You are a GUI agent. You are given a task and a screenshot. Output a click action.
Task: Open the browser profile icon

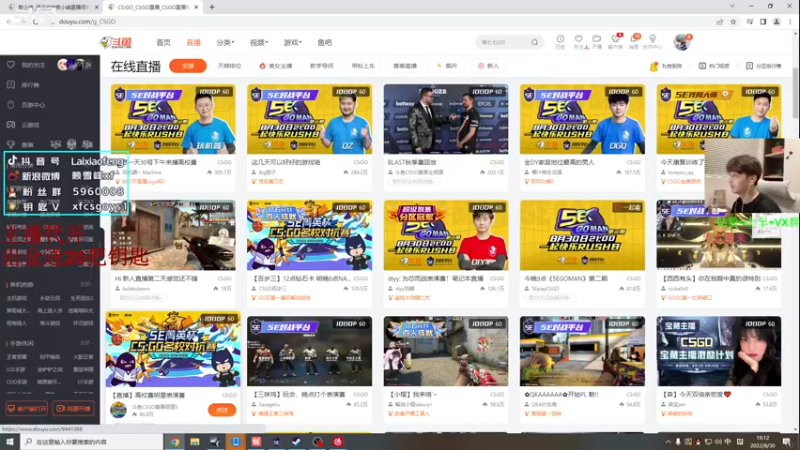click(777, 21)
